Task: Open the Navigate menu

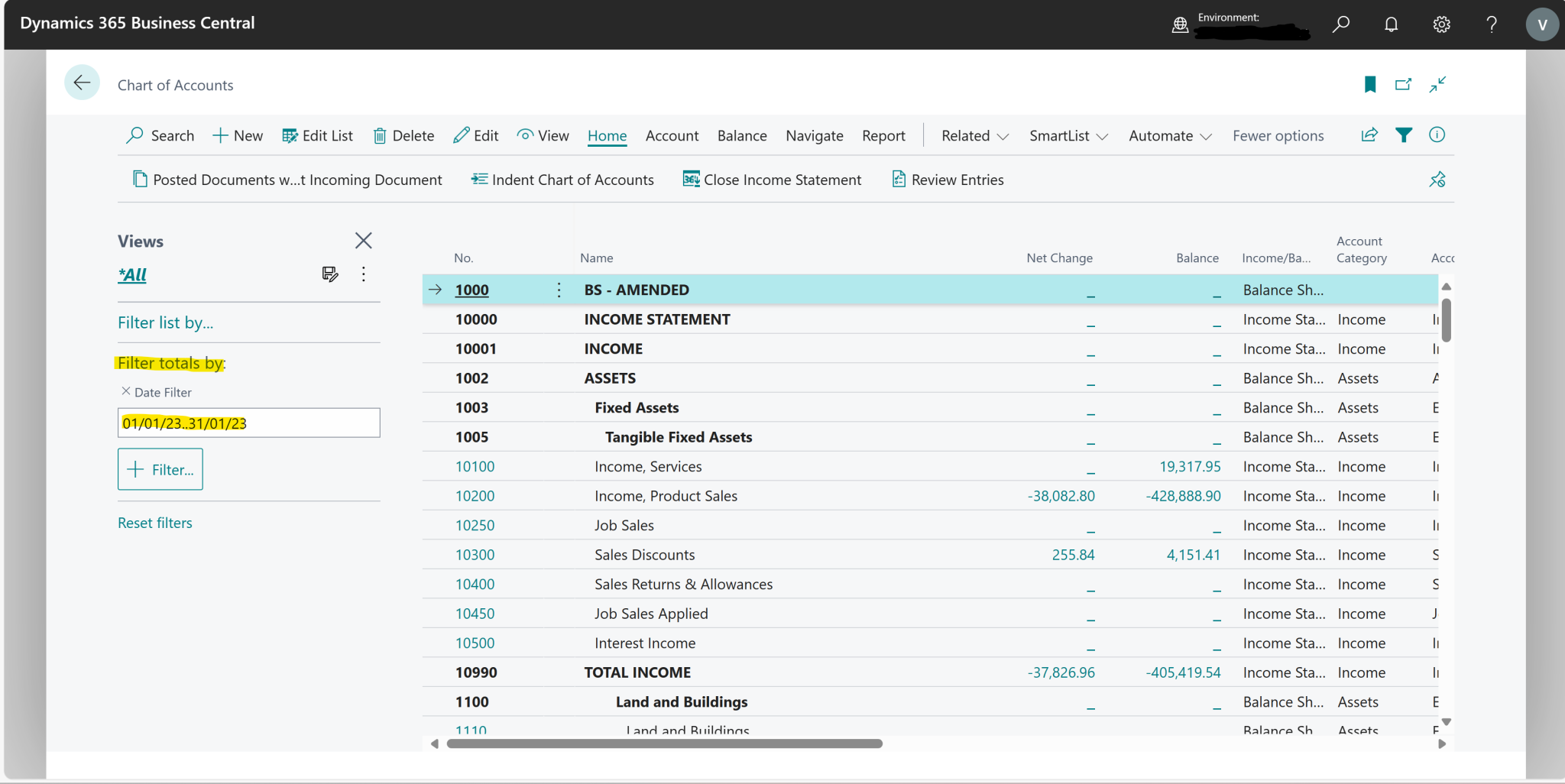Action: coord(815,136)
